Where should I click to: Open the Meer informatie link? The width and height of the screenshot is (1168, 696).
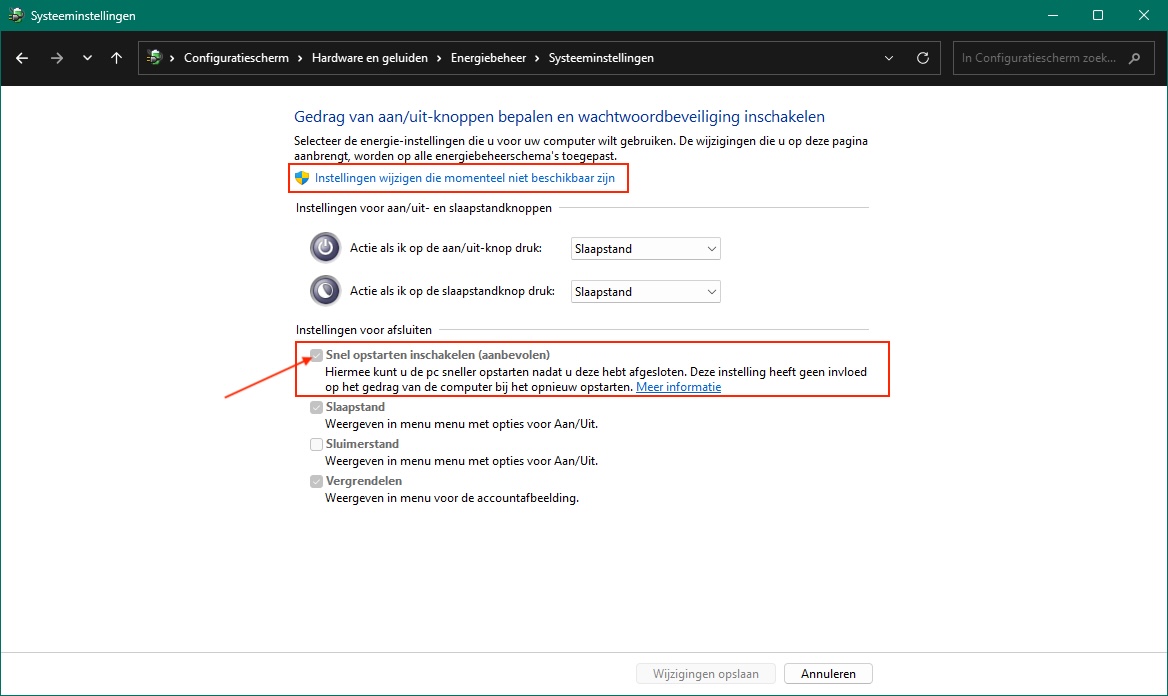coord(678,387)
